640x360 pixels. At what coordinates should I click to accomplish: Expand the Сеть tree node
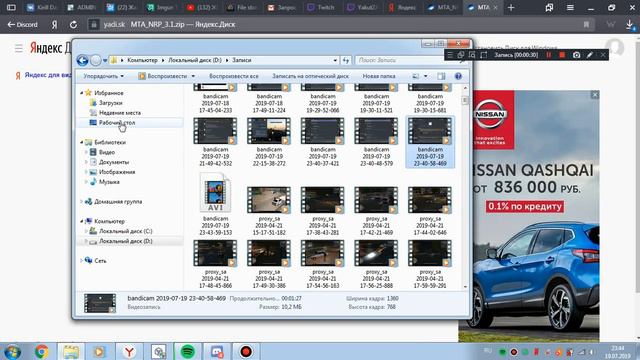coord(81,260)
